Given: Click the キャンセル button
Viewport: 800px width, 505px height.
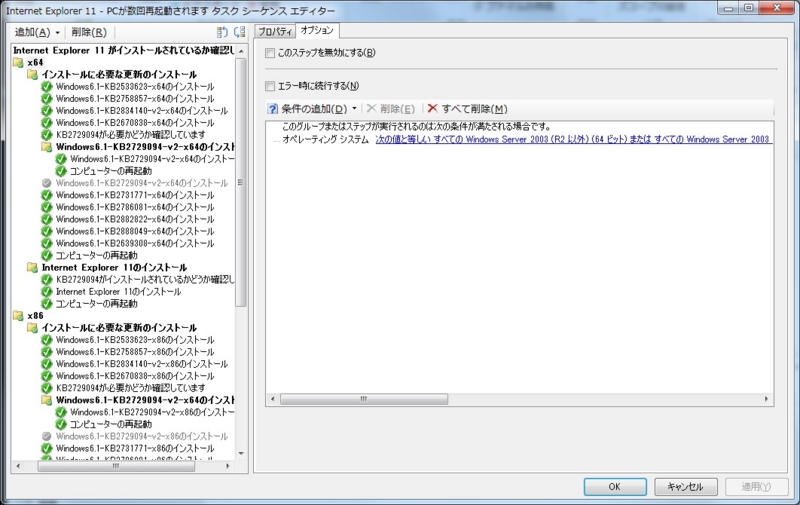Looking at the screenshot, I should click(686, 487).
